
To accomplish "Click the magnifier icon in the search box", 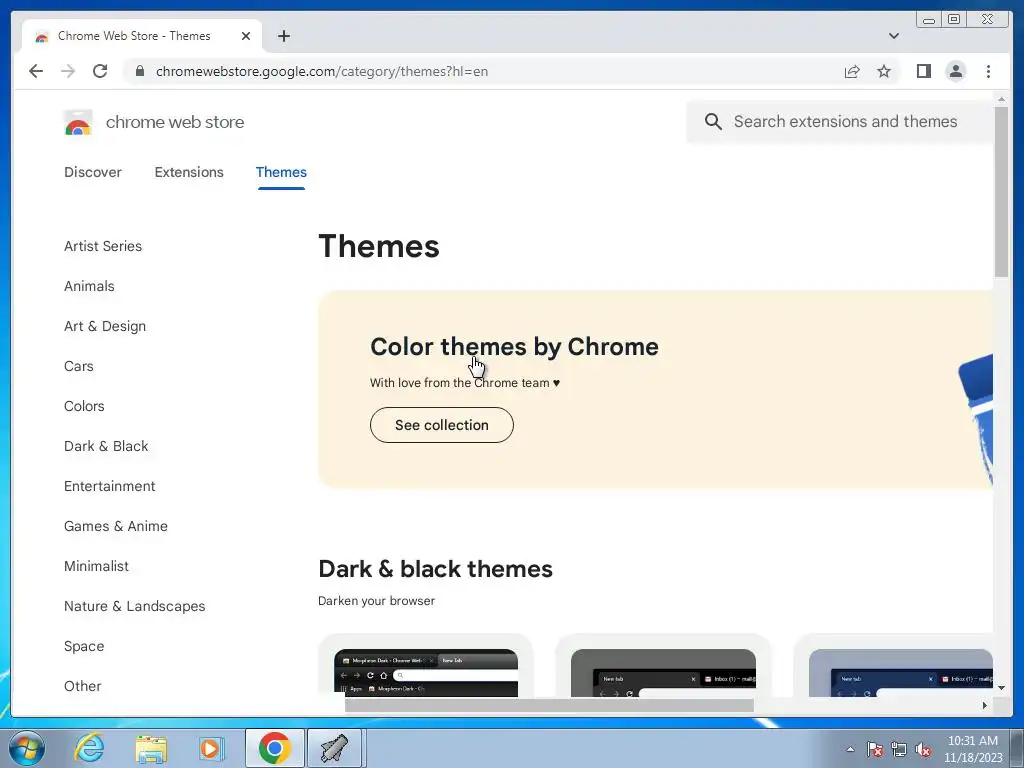I will click(x=713, y=121).
